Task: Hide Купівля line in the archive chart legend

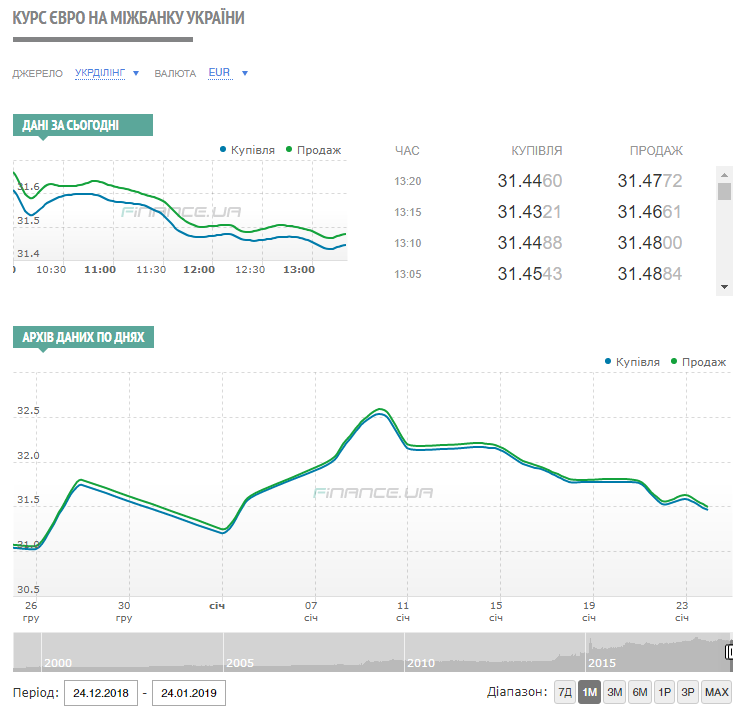Action: (x=632, y=361)
